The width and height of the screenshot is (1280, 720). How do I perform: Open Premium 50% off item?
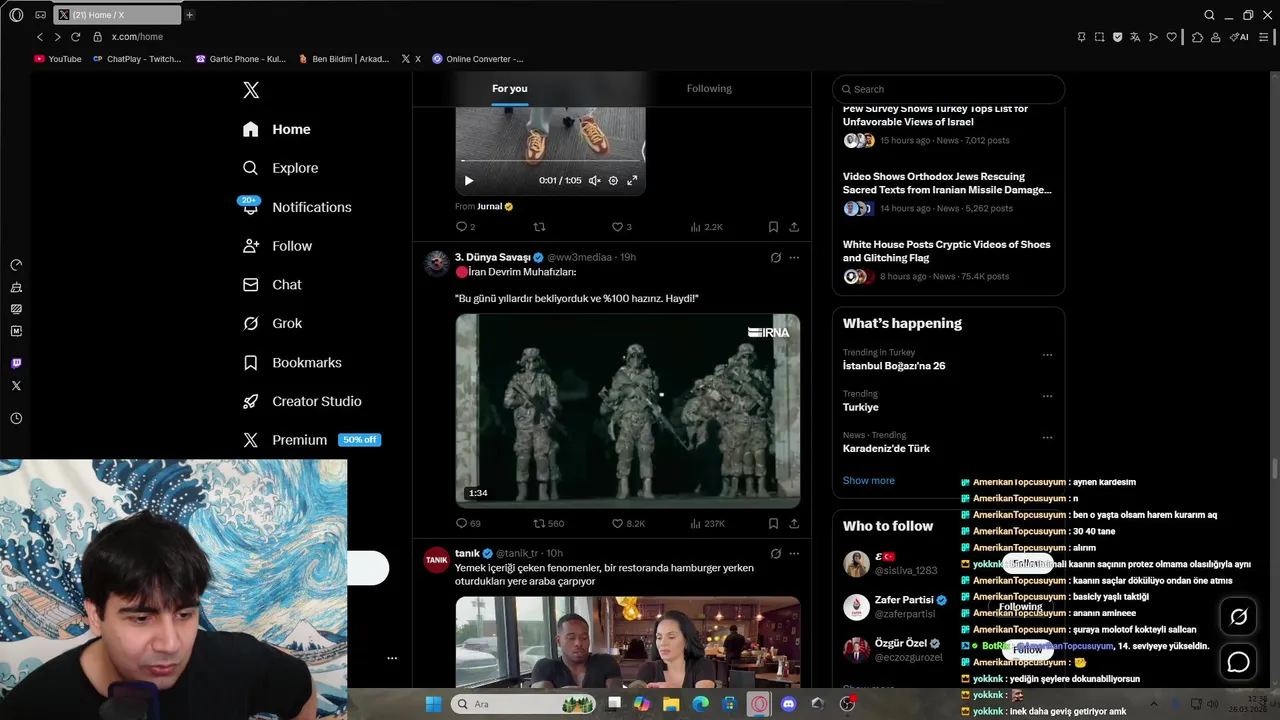pos(311,440)
